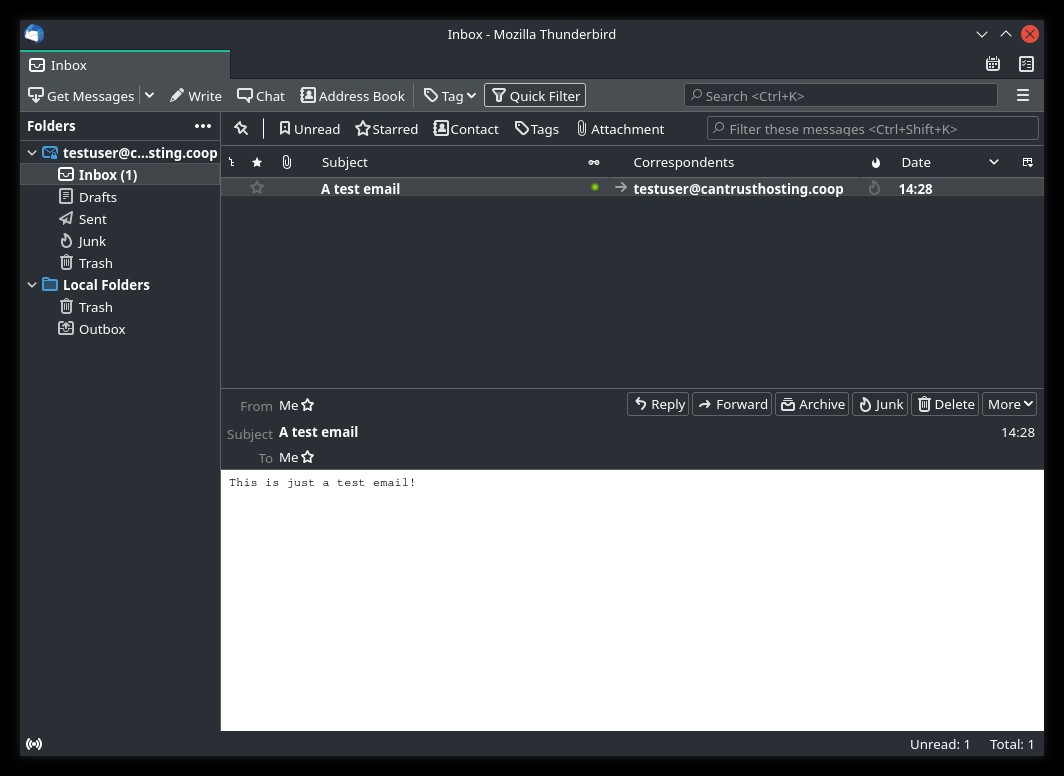Screen dimensions: 1064x776
Task: Click Get Messages button
Action: [81, 96]
